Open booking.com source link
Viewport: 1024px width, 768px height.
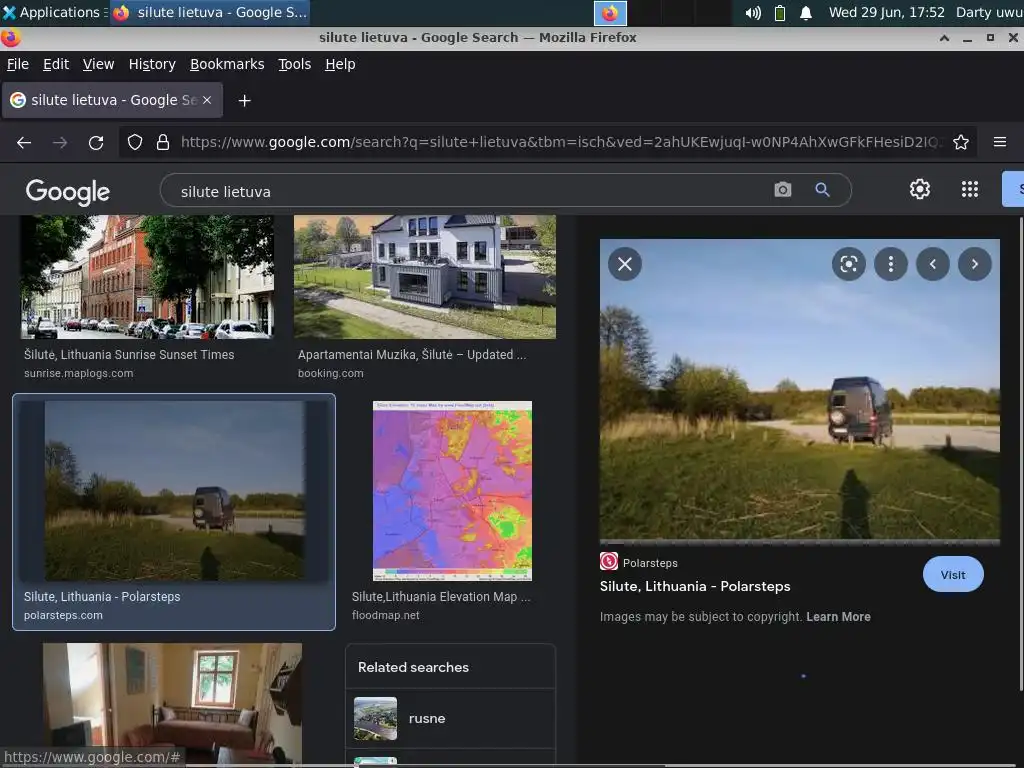click(x=330, y=374)
